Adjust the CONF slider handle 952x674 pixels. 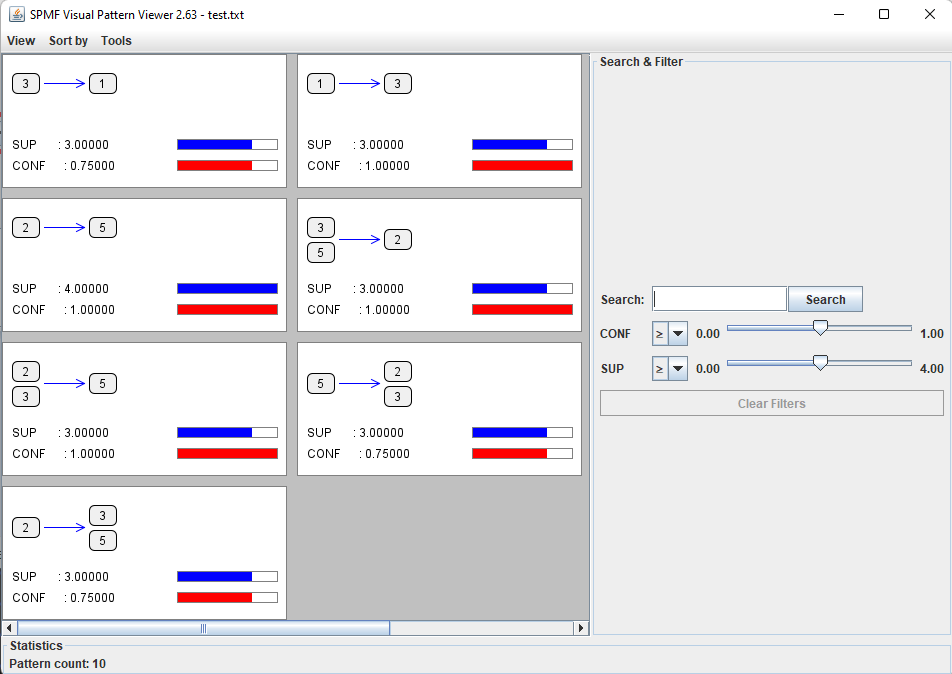pyautogui.click(x=820, y=328)
